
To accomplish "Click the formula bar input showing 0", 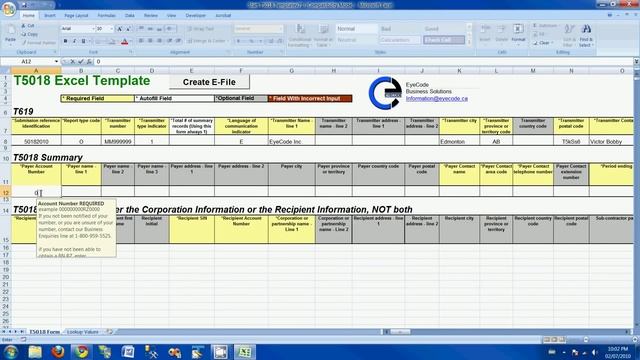I will tap(363, 62).
